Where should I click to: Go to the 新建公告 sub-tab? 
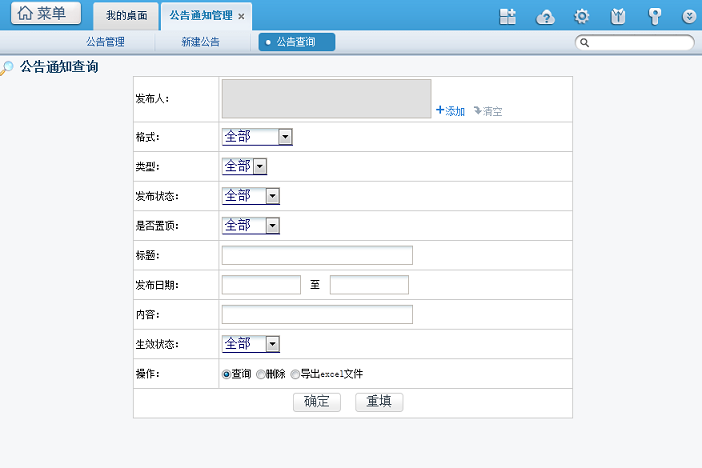[x=201, y=42]
